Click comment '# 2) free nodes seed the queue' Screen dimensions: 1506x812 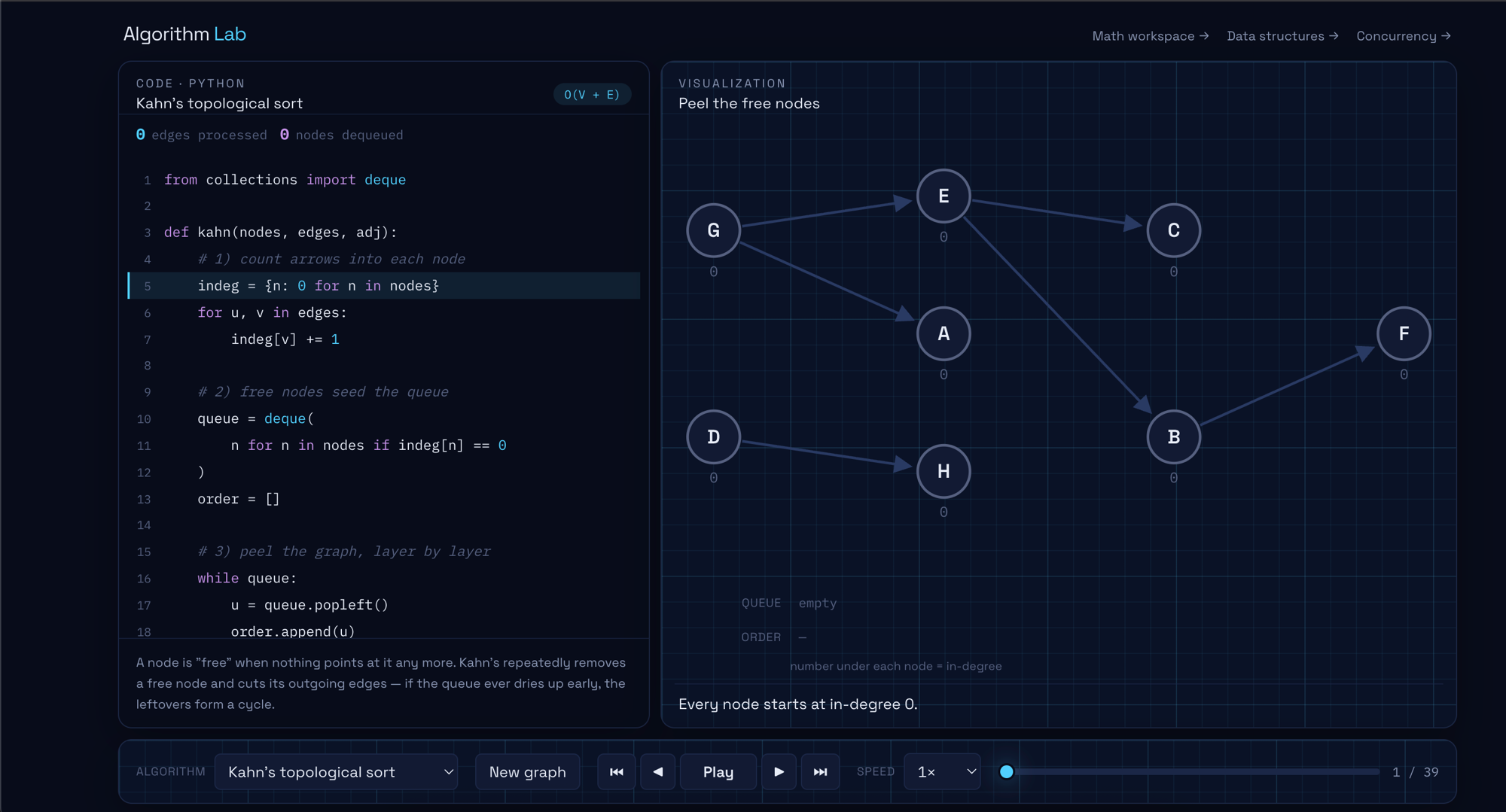pos(323,392)
